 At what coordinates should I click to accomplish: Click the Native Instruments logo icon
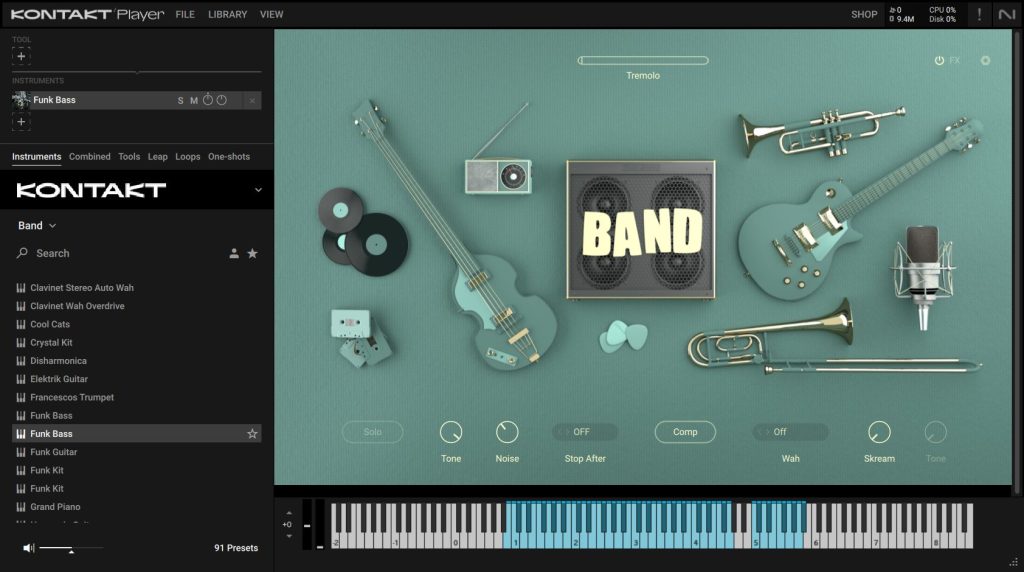[1006, 14]
